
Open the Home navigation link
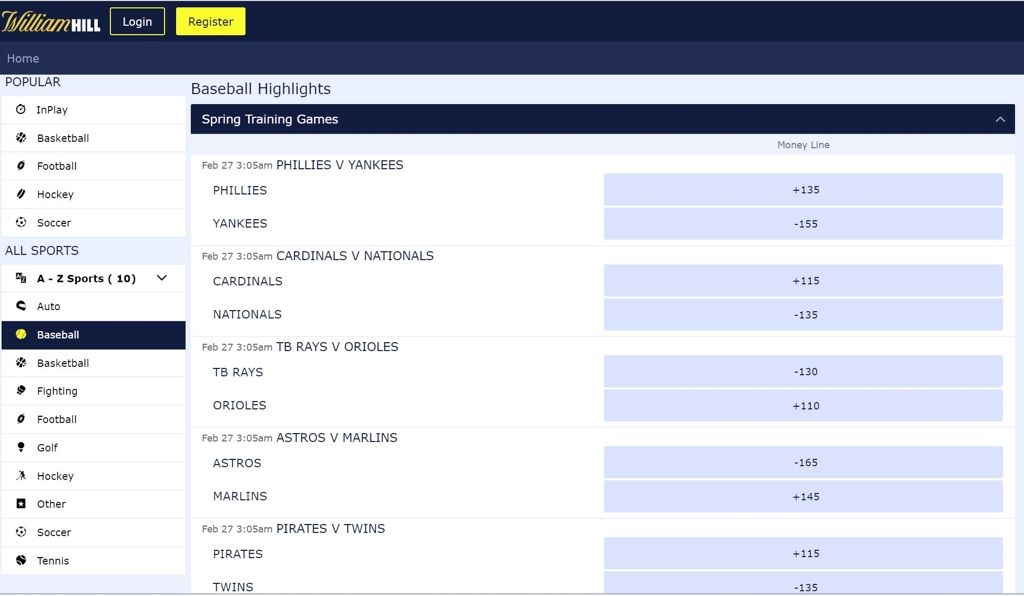(x=23, y=58)
